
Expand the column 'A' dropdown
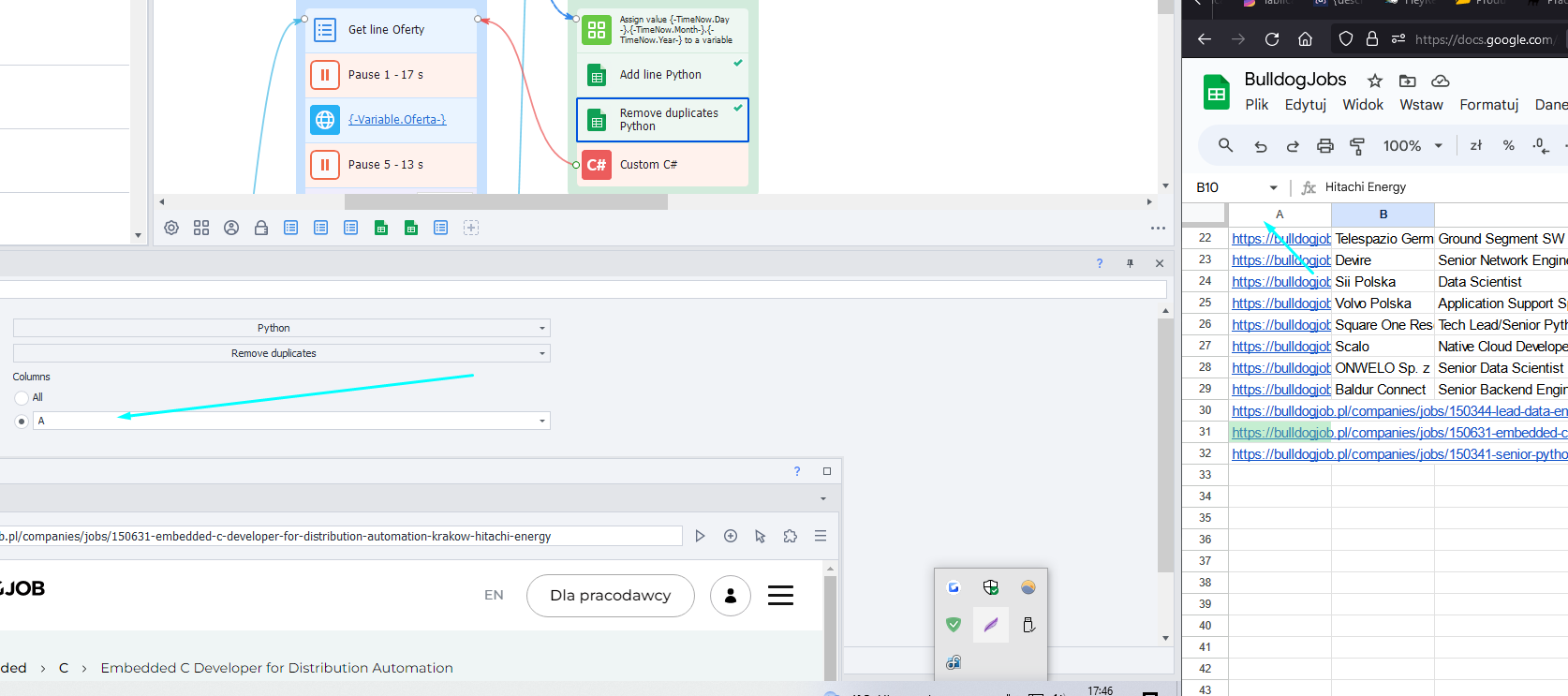pyautogui.click(x=542, y=422)
